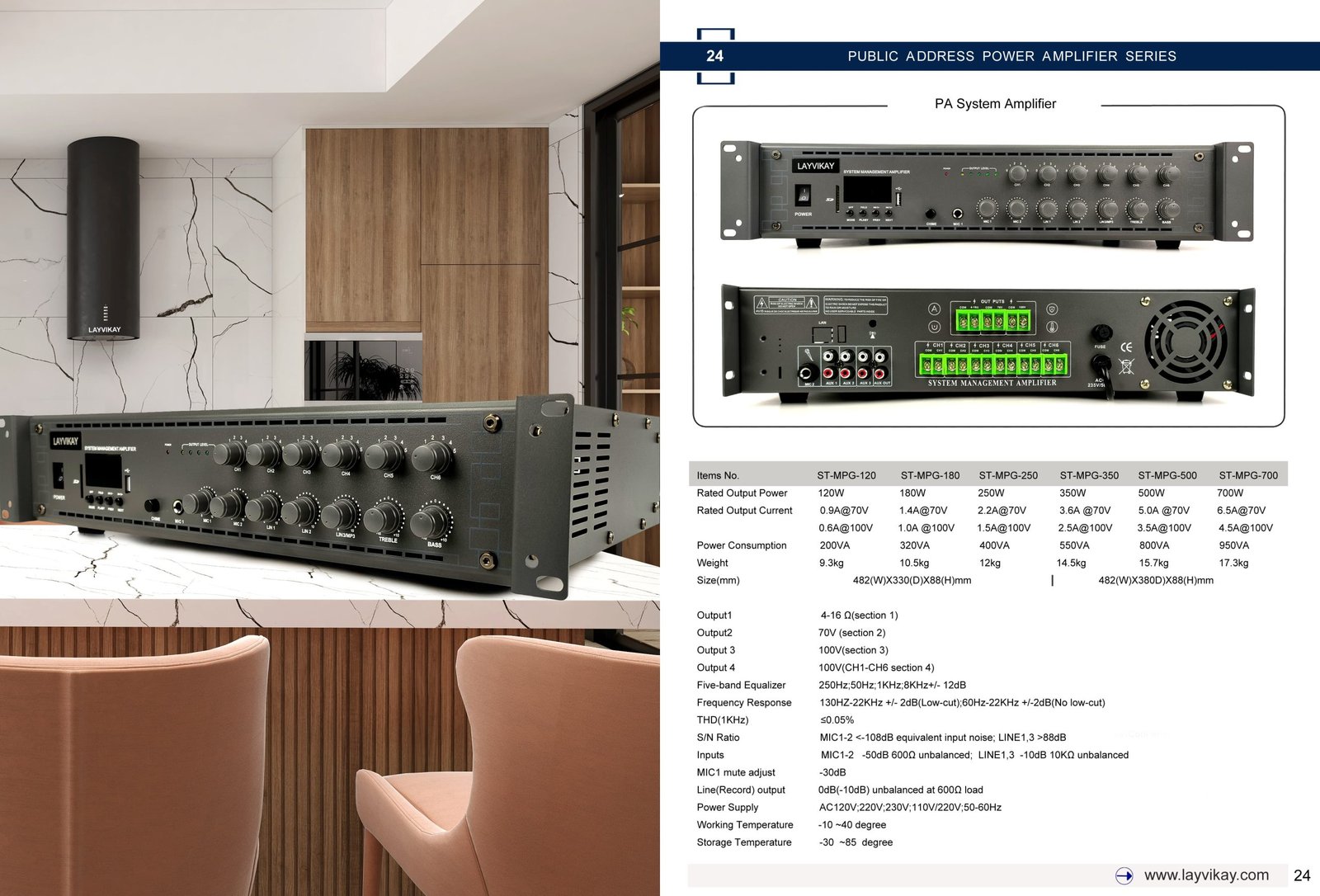Push the CHIME button on the large amplifier
The height and width of the screenshot is (896, 1320).
(x=152, y=505)
